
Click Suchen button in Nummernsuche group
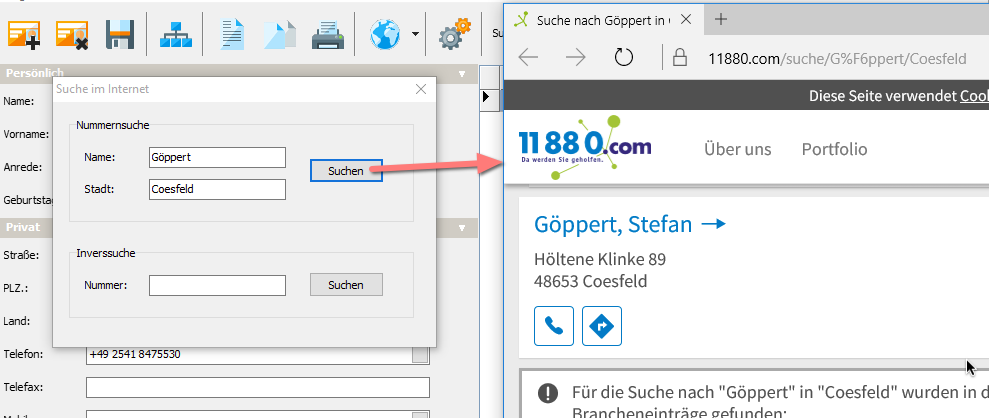point(346,171)
